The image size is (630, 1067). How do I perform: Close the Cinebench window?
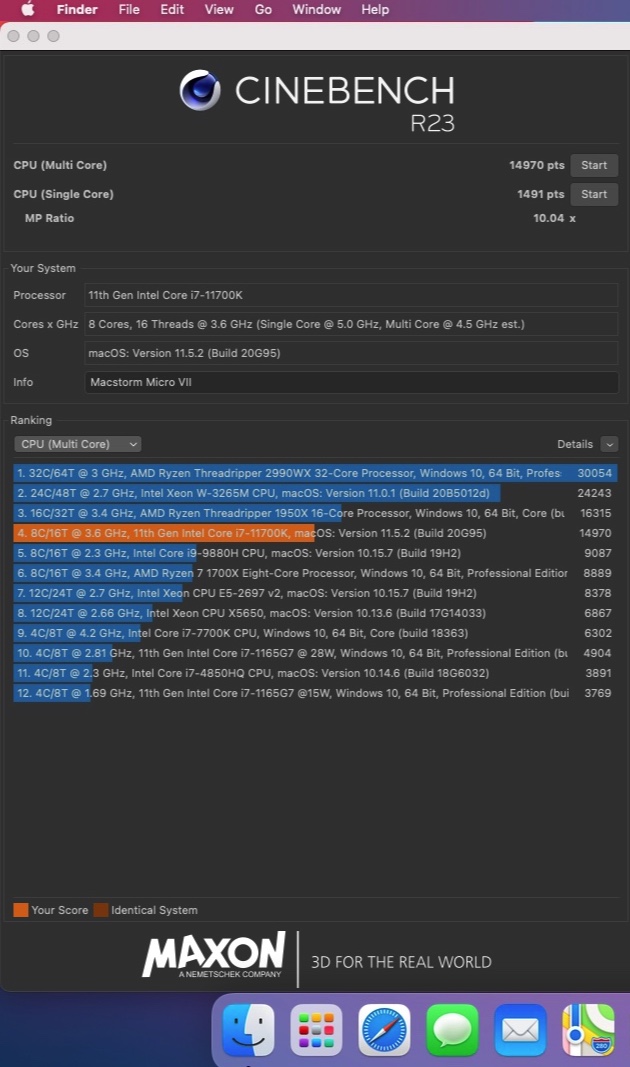coord(13,36)
